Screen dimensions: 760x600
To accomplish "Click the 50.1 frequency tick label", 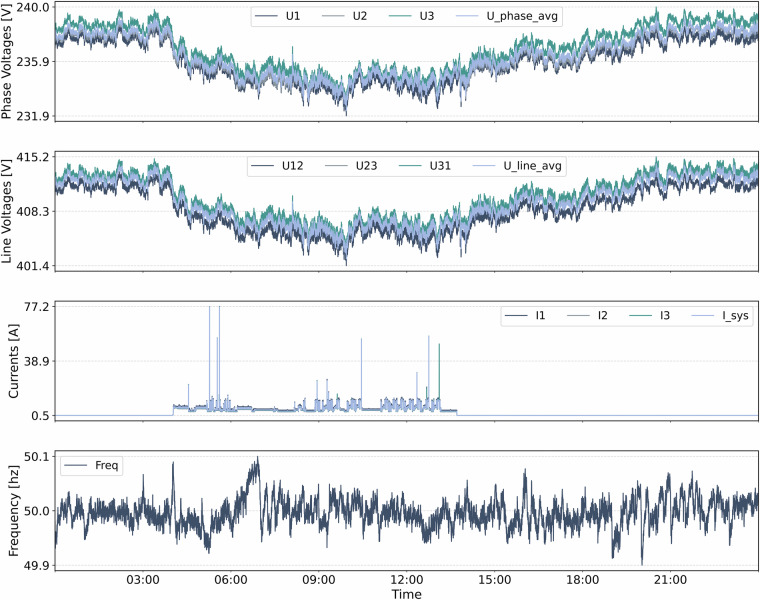I will pos(37,457).
